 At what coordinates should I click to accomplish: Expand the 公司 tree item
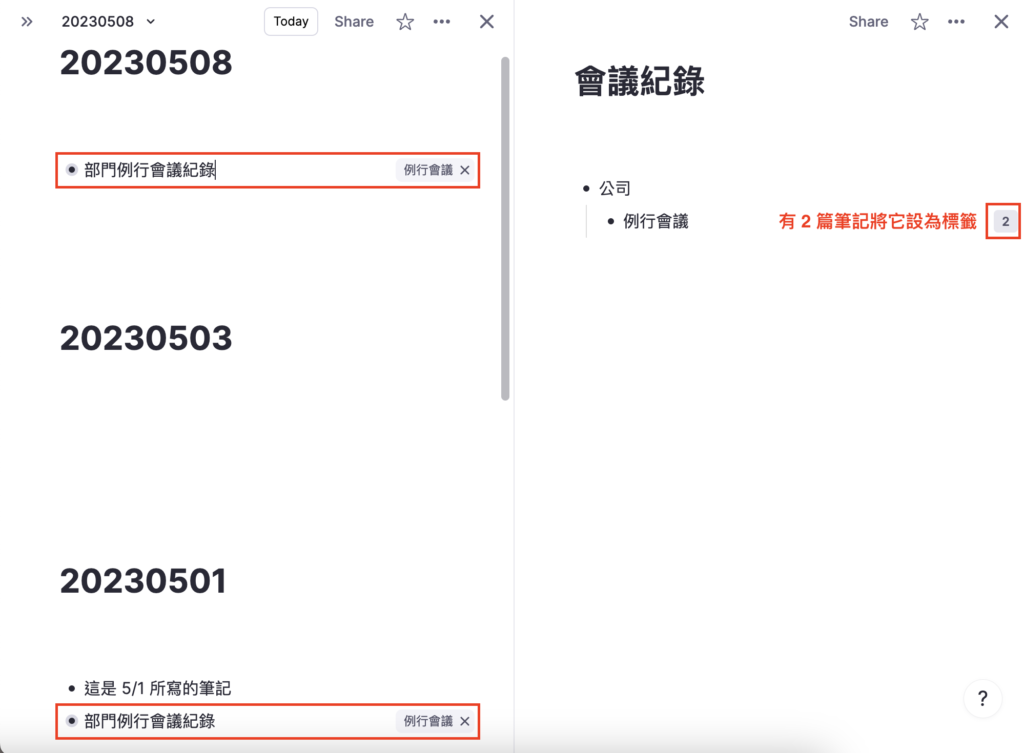[584, 188]
